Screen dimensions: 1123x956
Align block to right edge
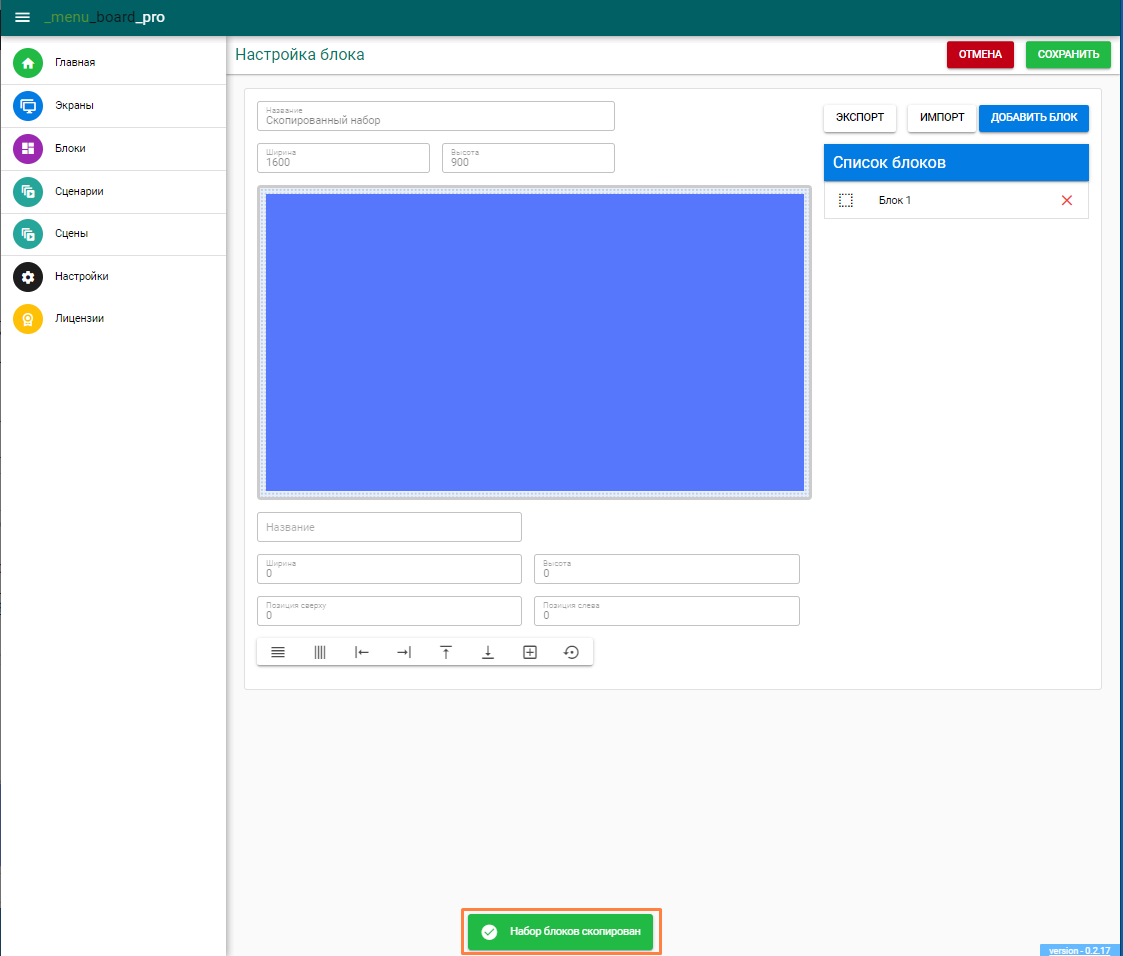pyautogui.click(x=404, y=652)
